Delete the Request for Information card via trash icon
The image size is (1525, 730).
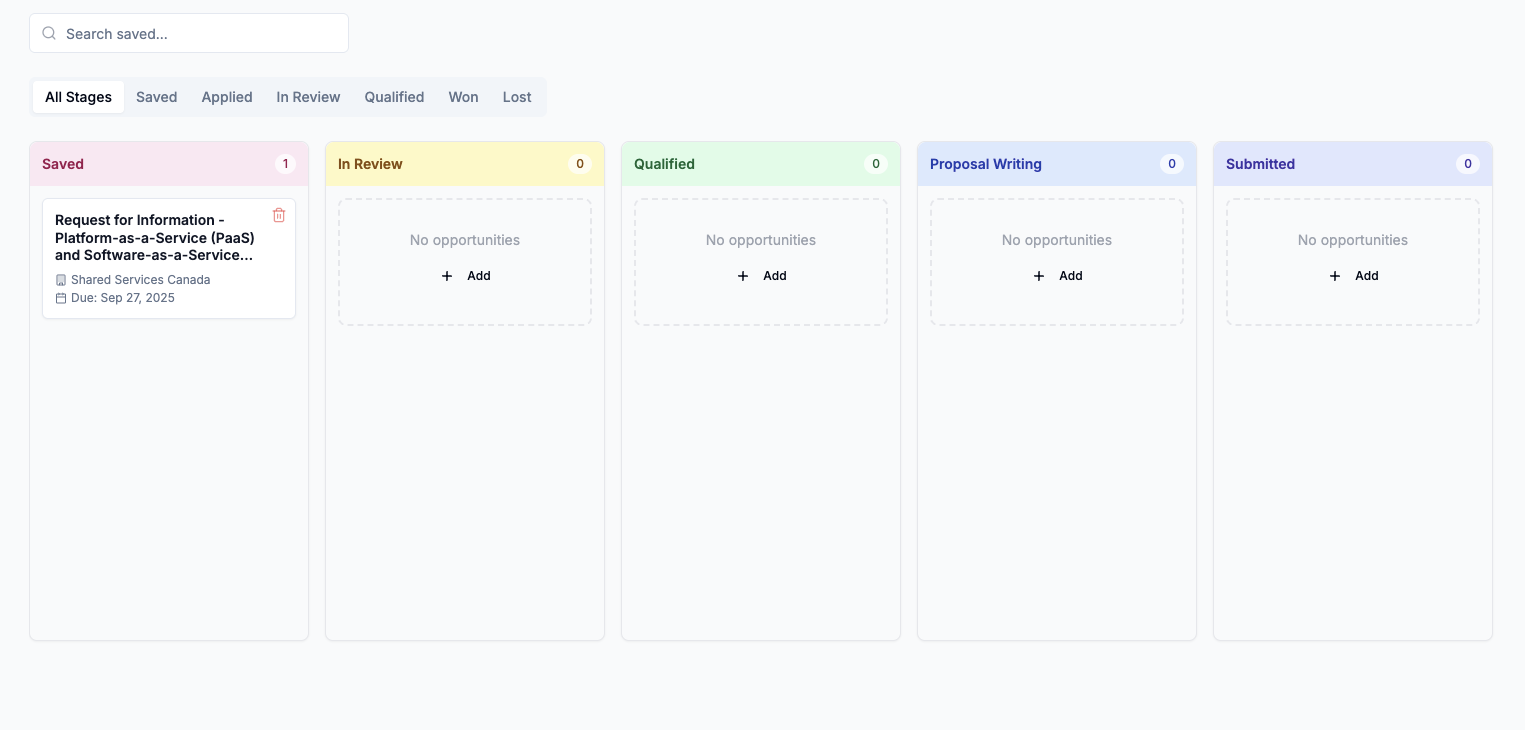[279, 215]
